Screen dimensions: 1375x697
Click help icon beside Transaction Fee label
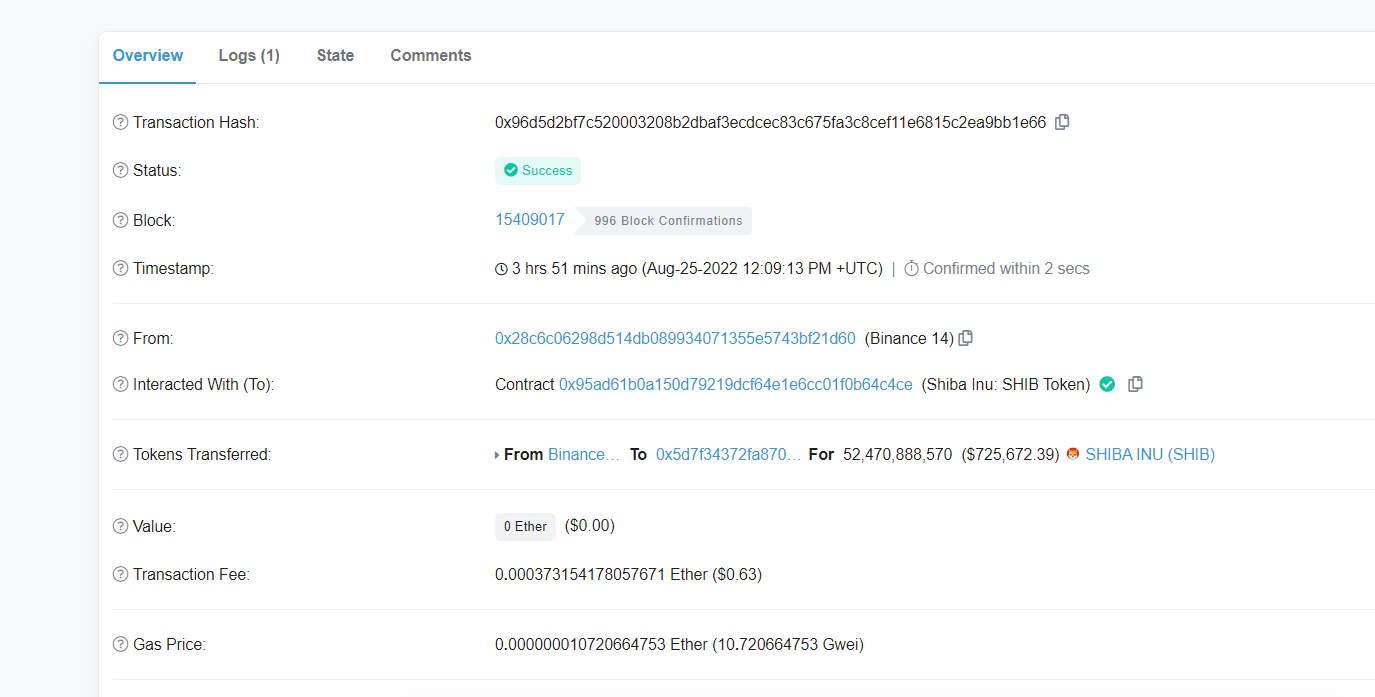(x=121, y=575)
